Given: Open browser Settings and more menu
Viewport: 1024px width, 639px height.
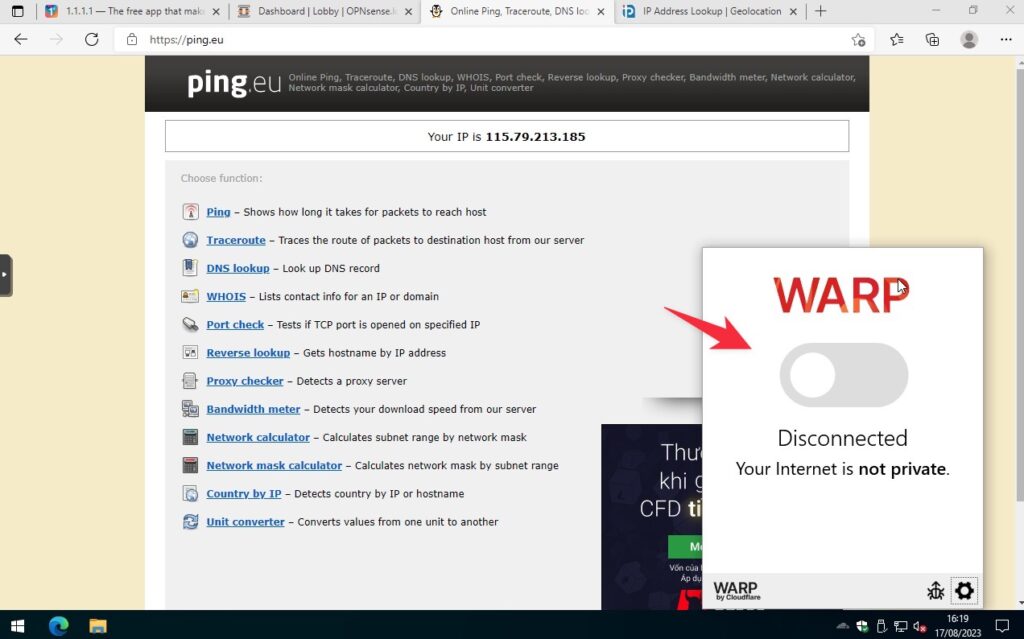Looking at the screenshot, I should pos(1006,39).
